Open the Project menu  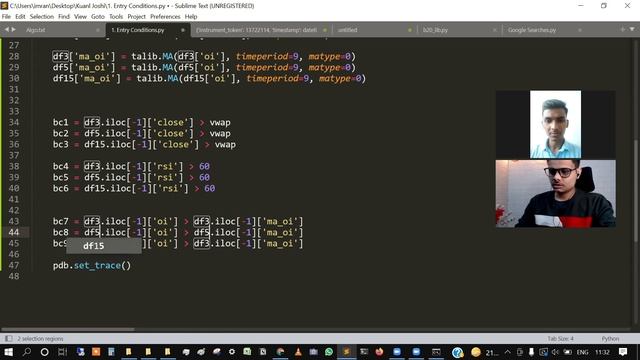136,17
